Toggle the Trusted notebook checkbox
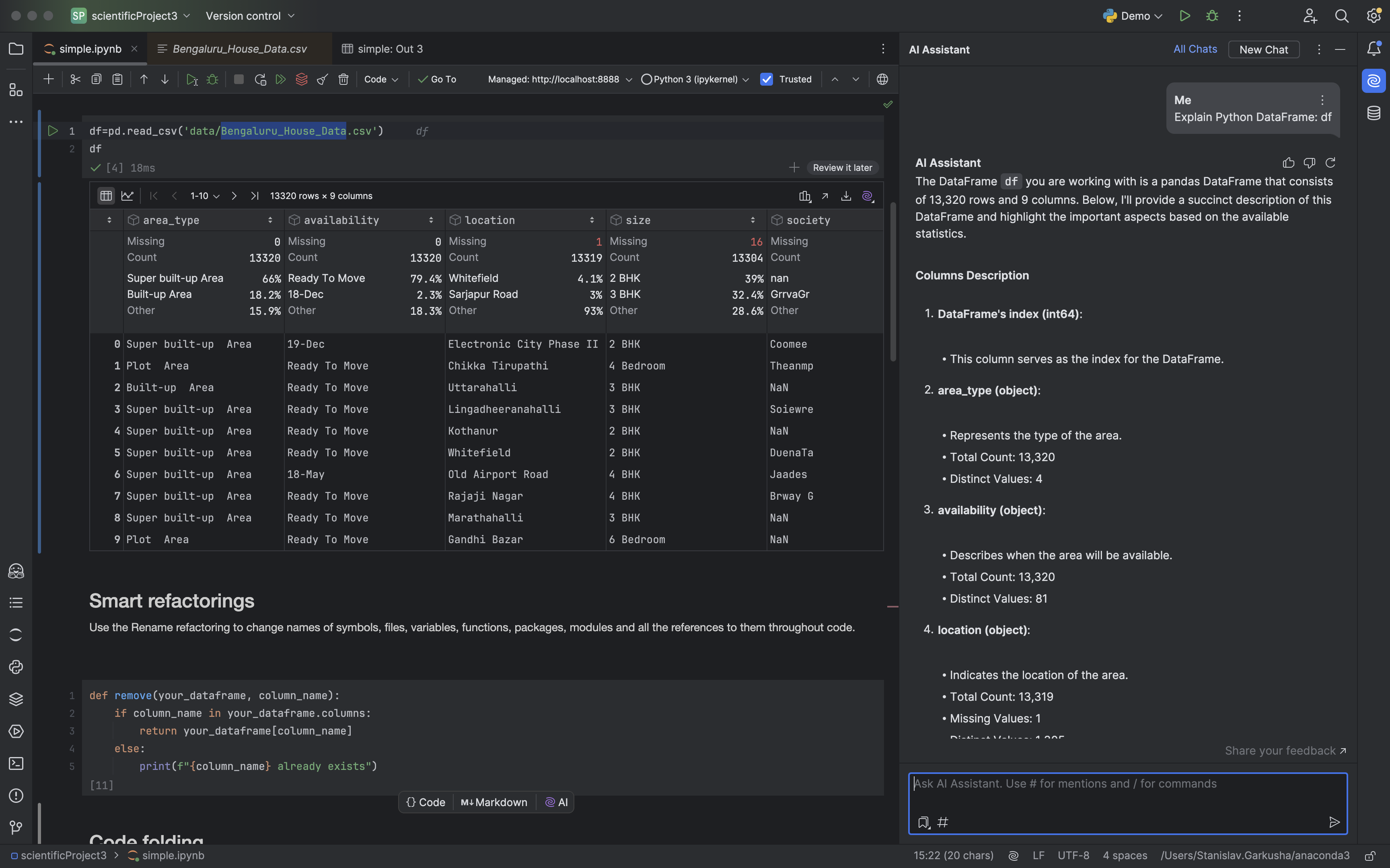 pyautogui.click(x=767, y=79)
